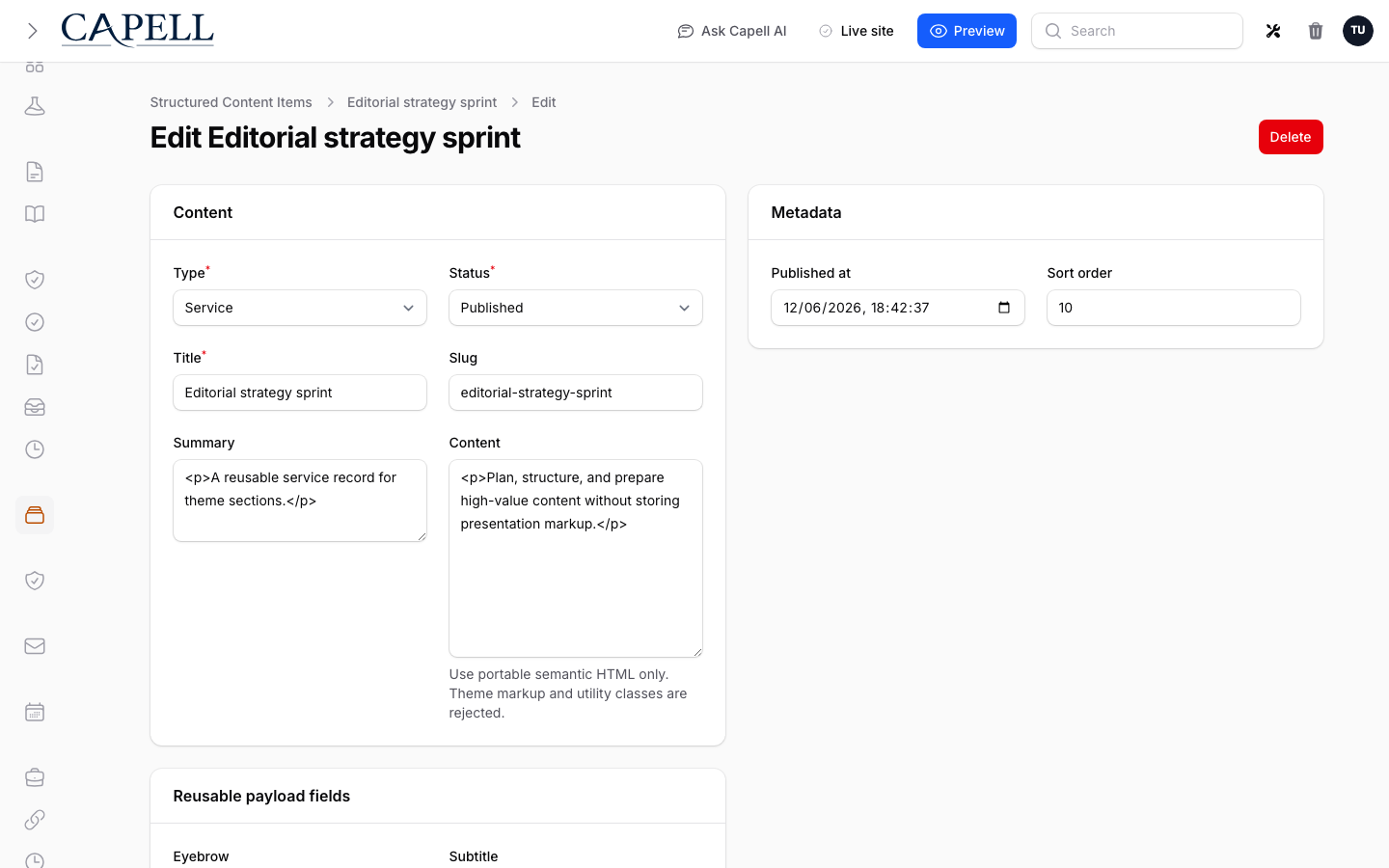Open the envelope mail sidebar icon
The height and width of the screenshot is (868, 1389).
[35, 646]
